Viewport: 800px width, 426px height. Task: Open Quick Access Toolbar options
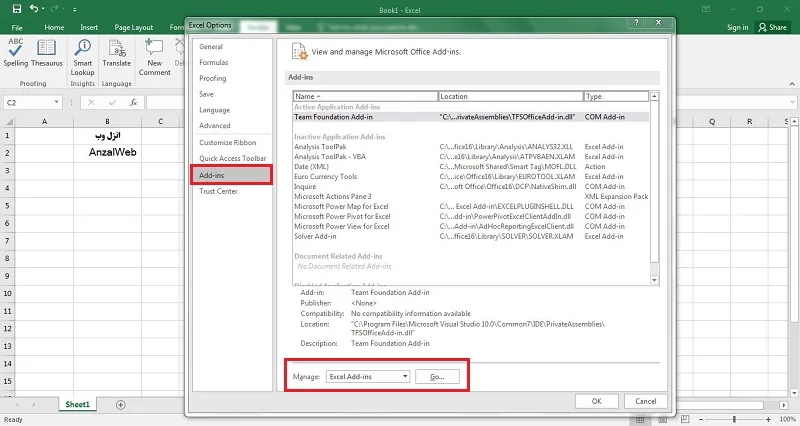231,158
